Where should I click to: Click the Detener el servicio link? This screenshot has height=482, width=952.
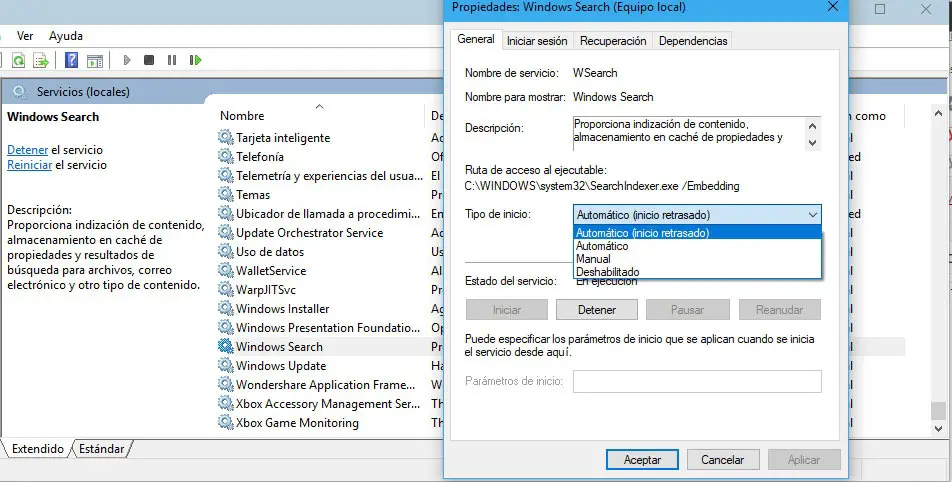[27, 149]
